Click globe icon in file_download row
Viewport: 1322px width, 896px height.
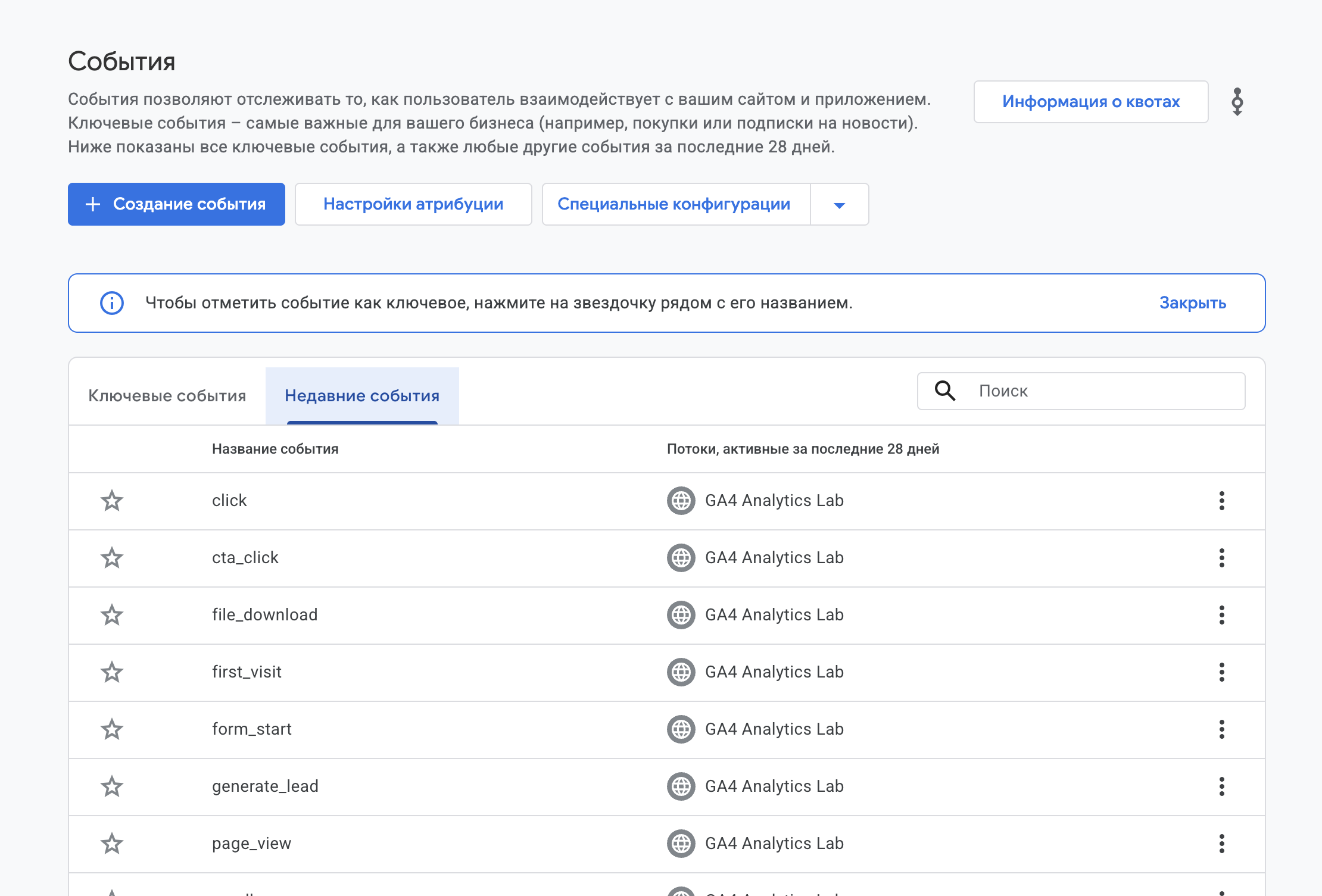pos(681,615)
